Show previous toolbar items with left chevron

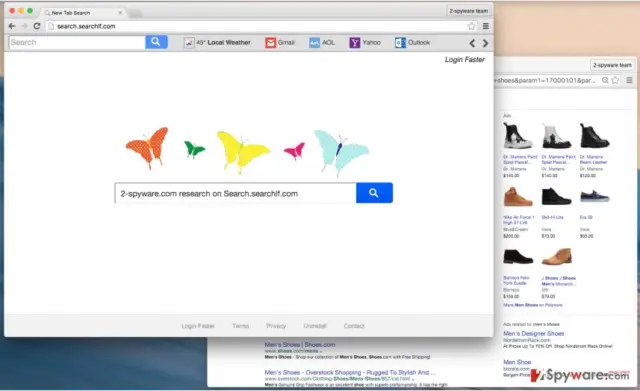pyautogui.click(x=472, y=43)
